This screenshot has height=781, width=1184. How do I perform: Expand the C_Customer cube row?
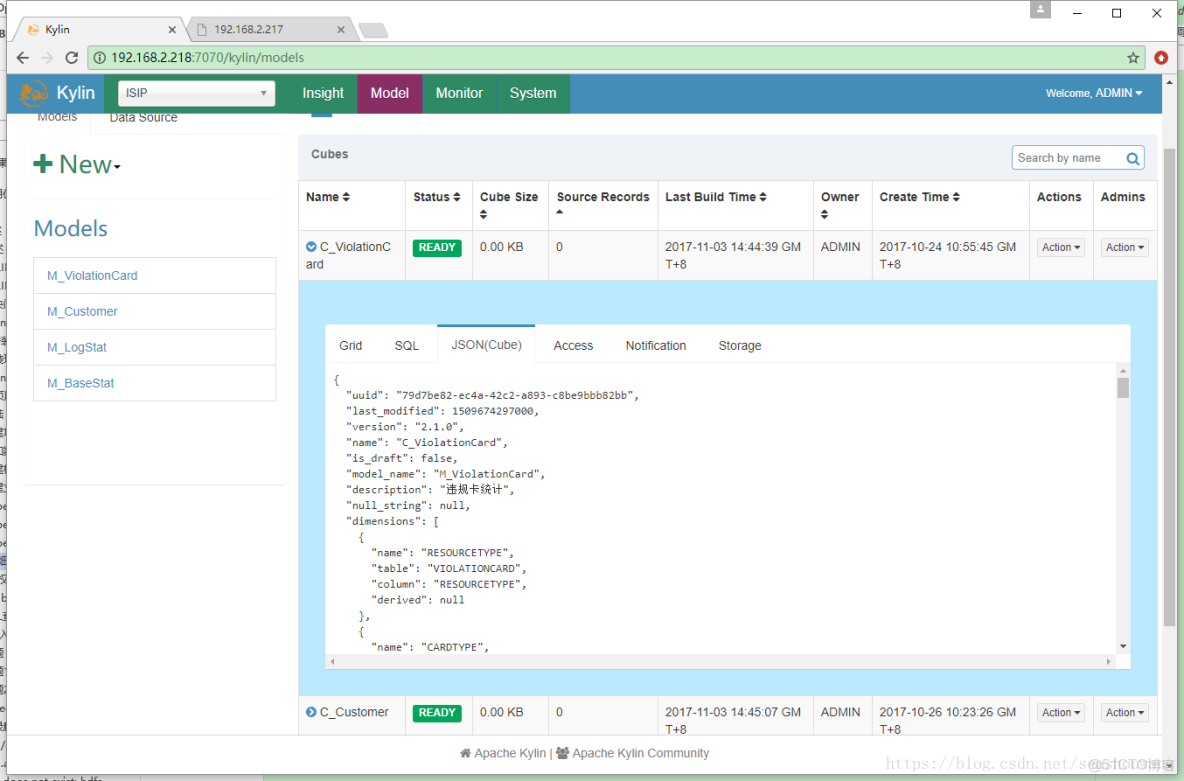tap(311, 712)
